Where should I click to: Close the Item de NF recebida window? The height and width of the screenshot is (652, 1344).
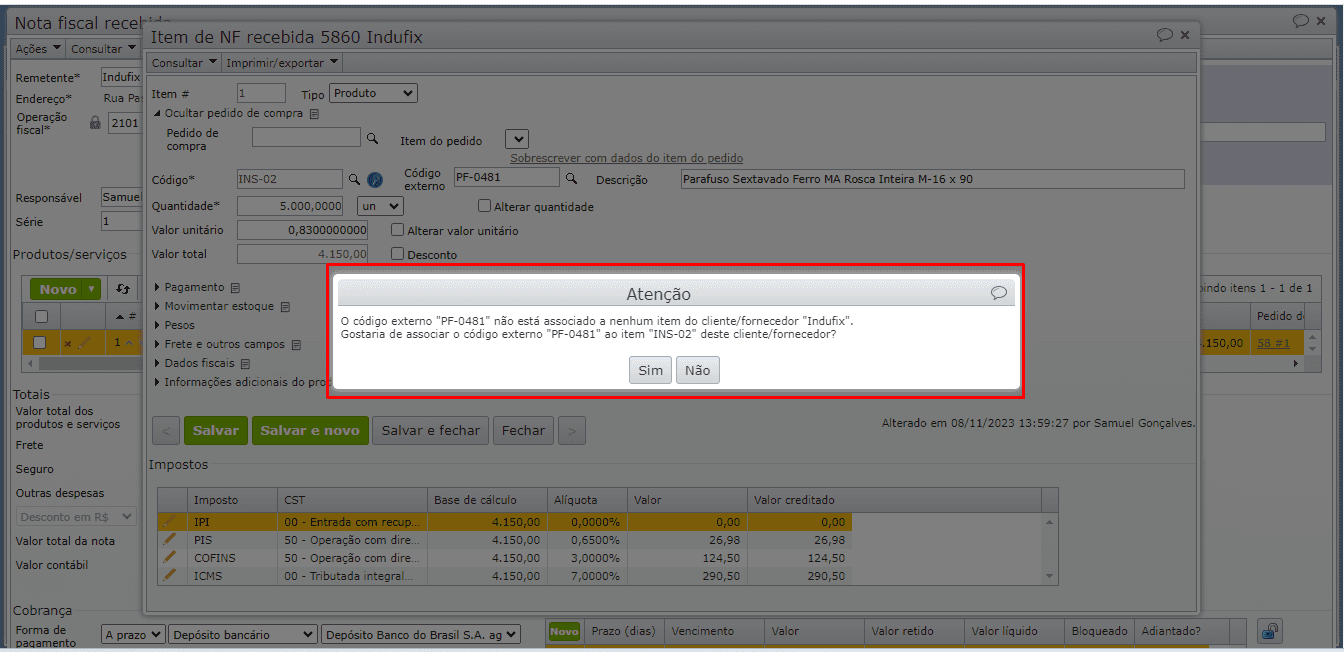tap(1185, 35)
